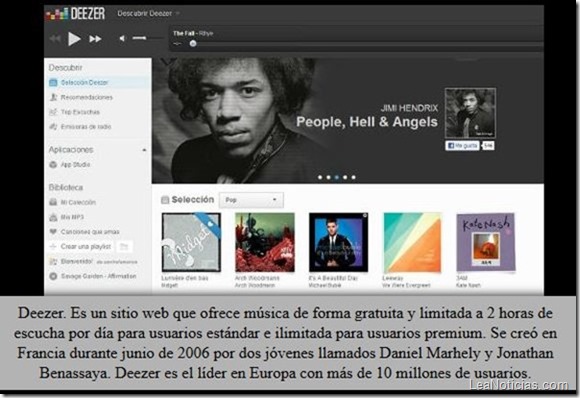
Task: Go back to the previous track
Action: click(x=55, y=38)
